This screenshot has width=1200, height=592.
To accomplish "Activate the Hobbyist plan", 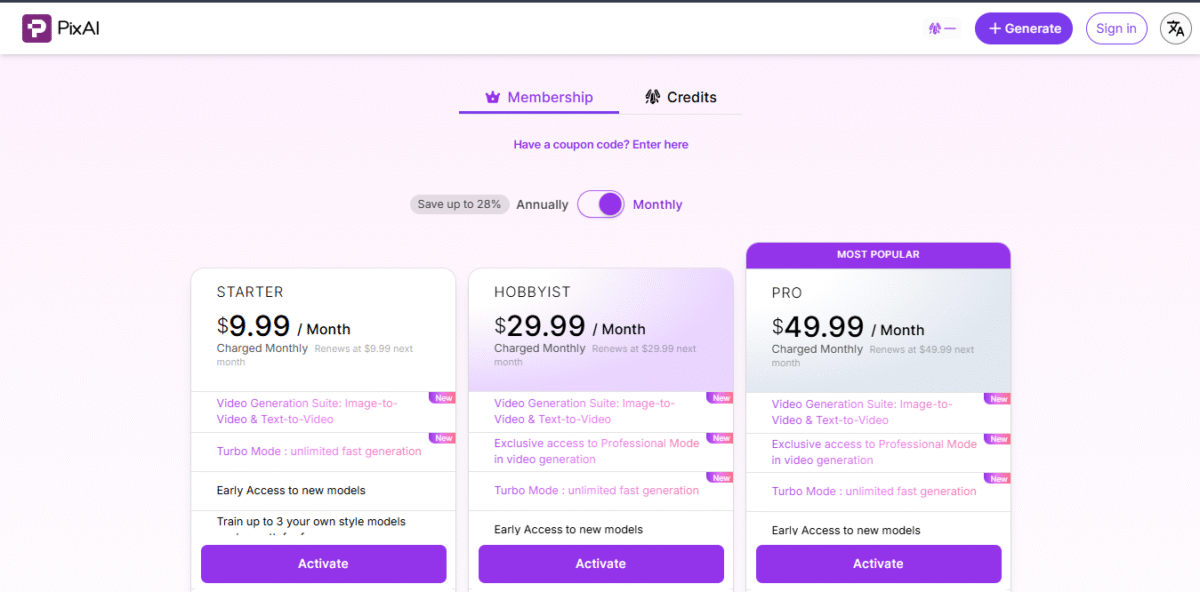I will point(600,563).
